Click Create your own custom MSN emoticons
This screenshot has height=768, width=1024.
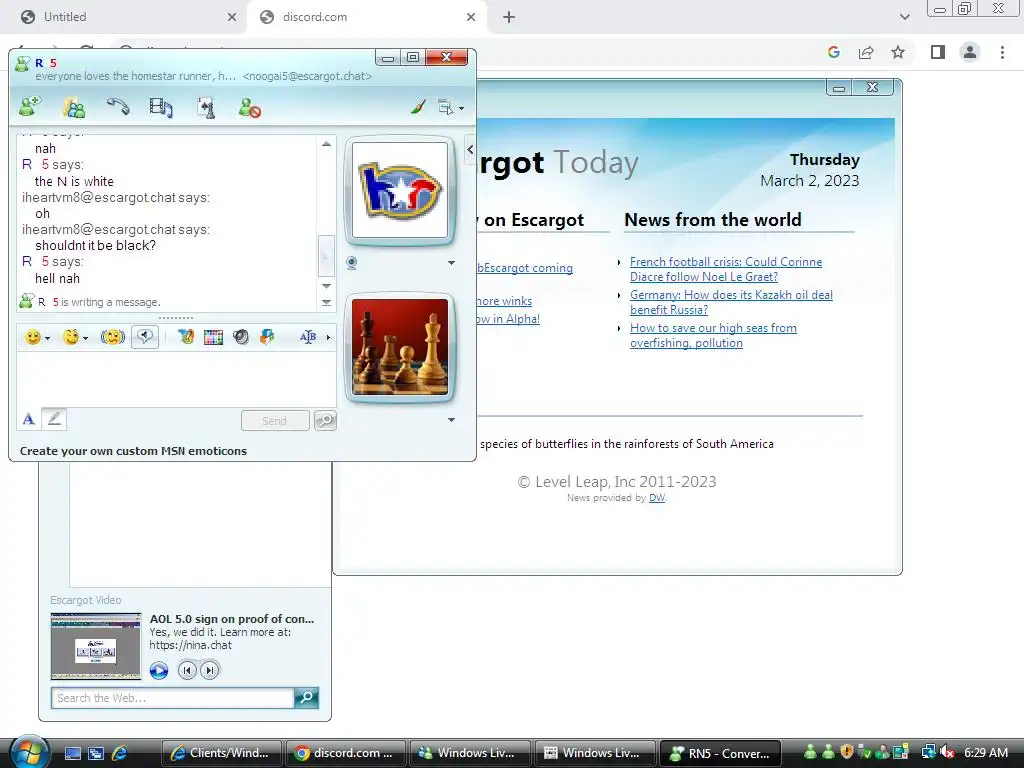[x=133, y=451]
